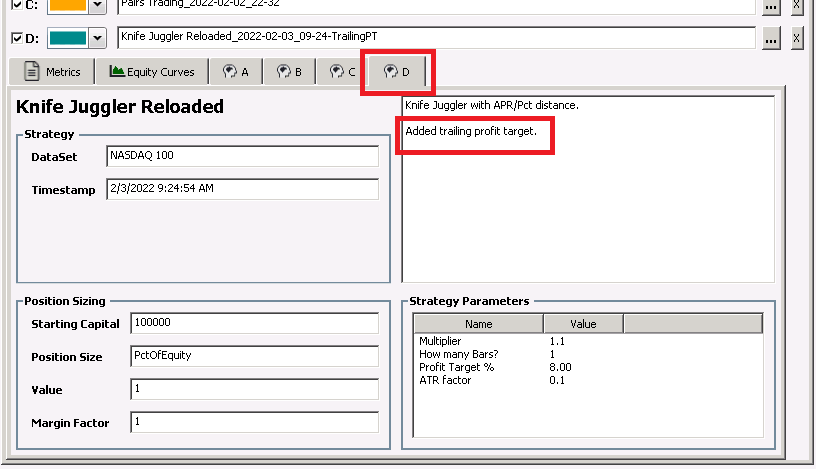The height and width of the screenshot is (469, 816).
Task: Open color dropdown for row D
Action: tap(97, 38)
